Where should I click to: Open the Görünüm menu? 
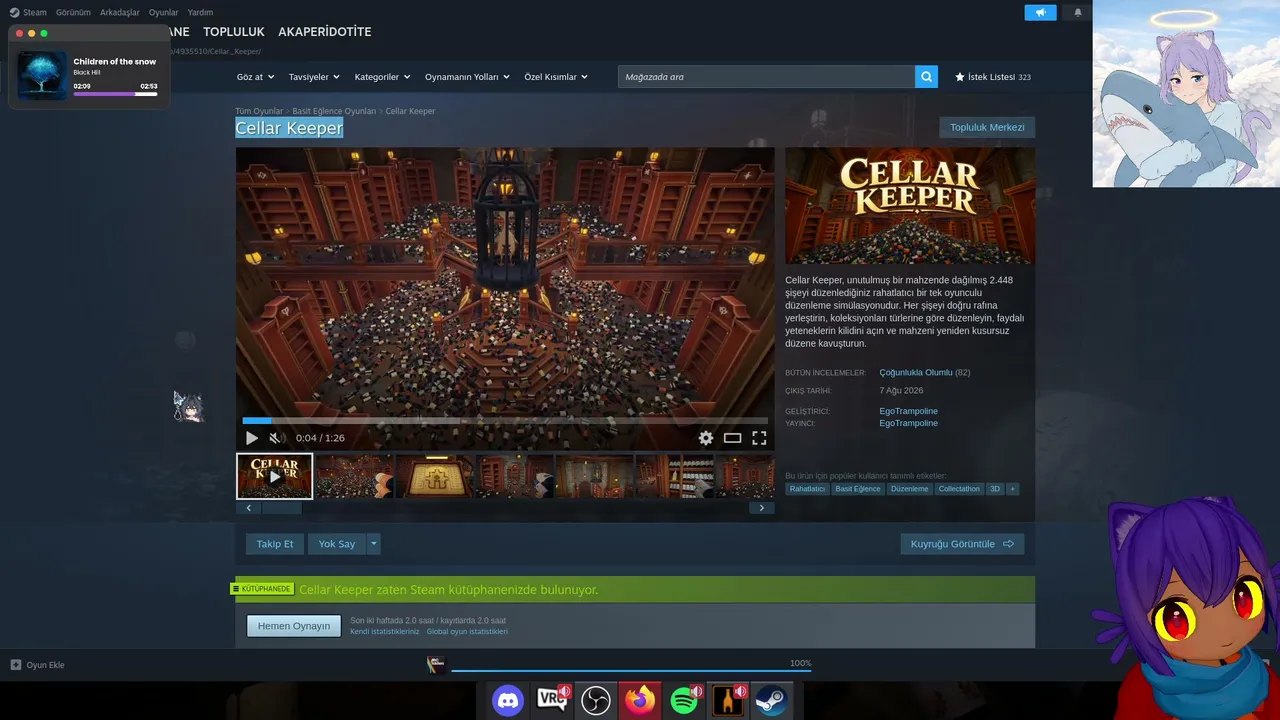click(x=73, y=13)
